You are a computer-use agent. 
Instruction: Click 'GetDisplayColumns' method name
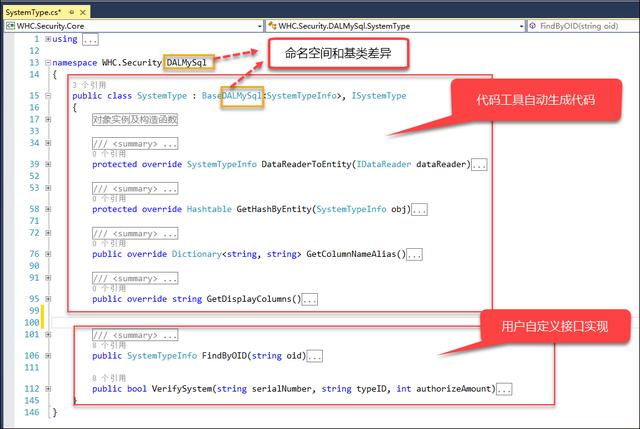pos(249,299)
